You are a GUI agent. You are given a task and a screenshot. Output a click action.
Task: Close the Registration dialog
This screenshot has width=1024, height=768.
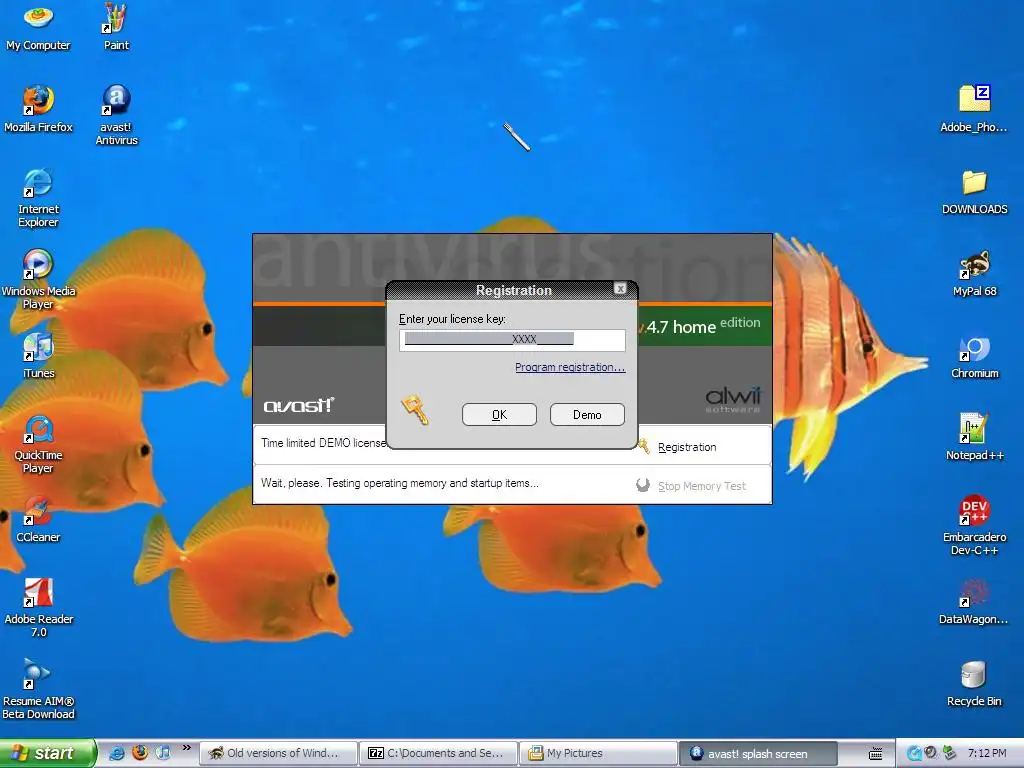point(620,289)
